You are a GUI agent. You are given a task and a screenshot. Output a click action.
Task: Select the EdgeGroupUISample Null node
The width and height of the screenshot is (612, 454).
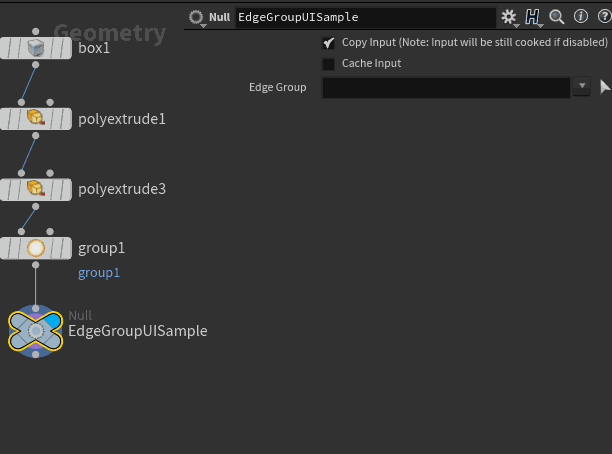[36, 331]
